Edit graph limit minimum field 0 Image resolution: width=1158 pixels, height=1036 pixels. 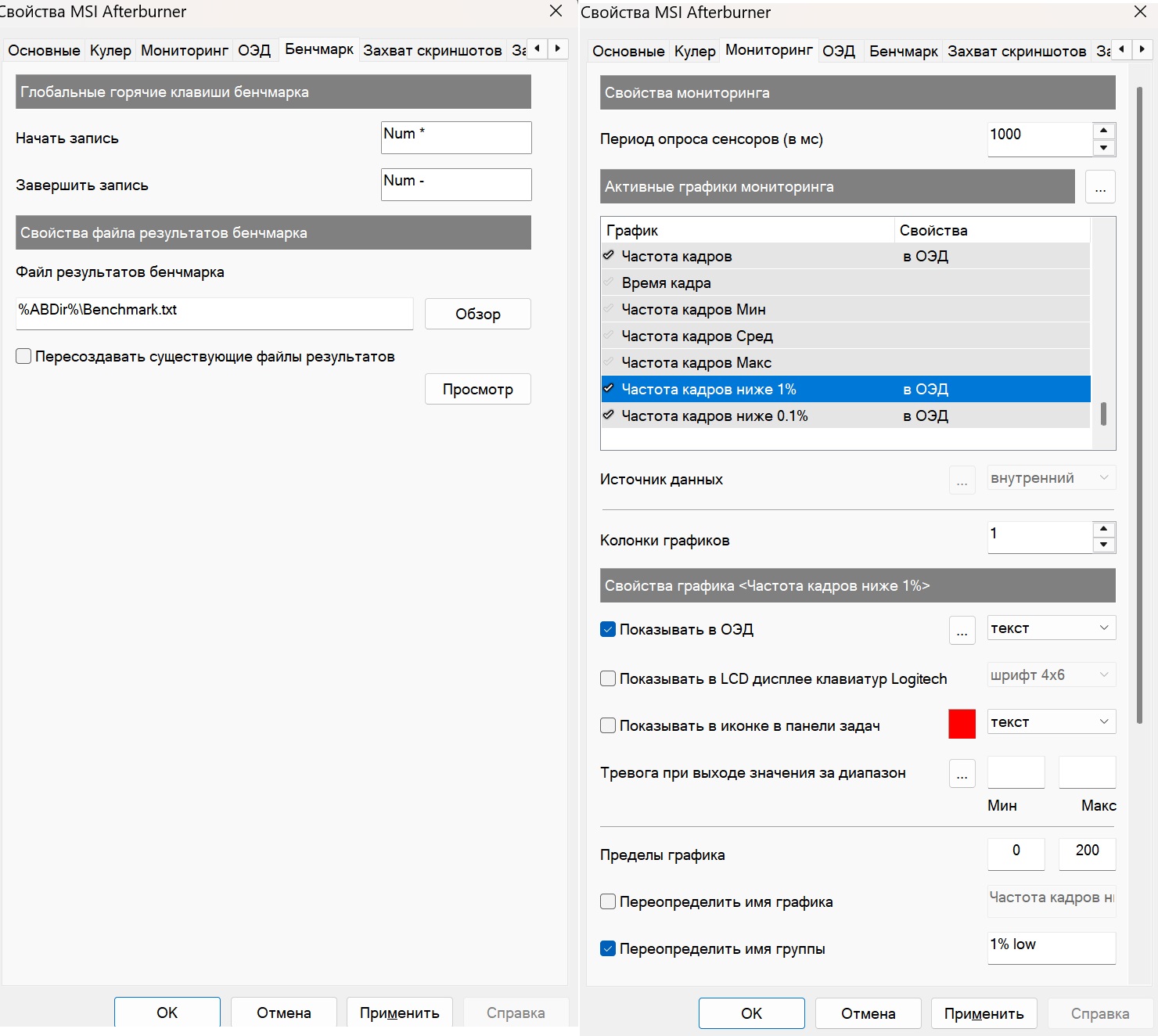1016,854
